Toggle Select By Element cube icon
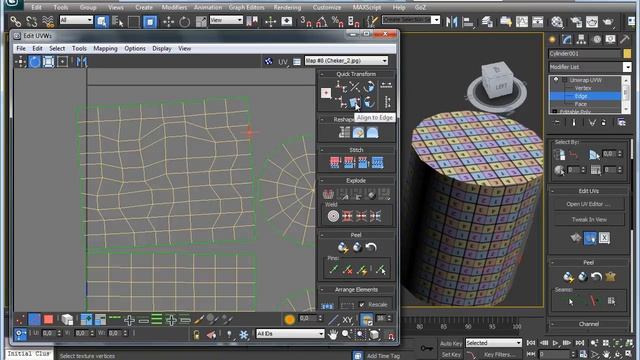 (x=67, y=320)
